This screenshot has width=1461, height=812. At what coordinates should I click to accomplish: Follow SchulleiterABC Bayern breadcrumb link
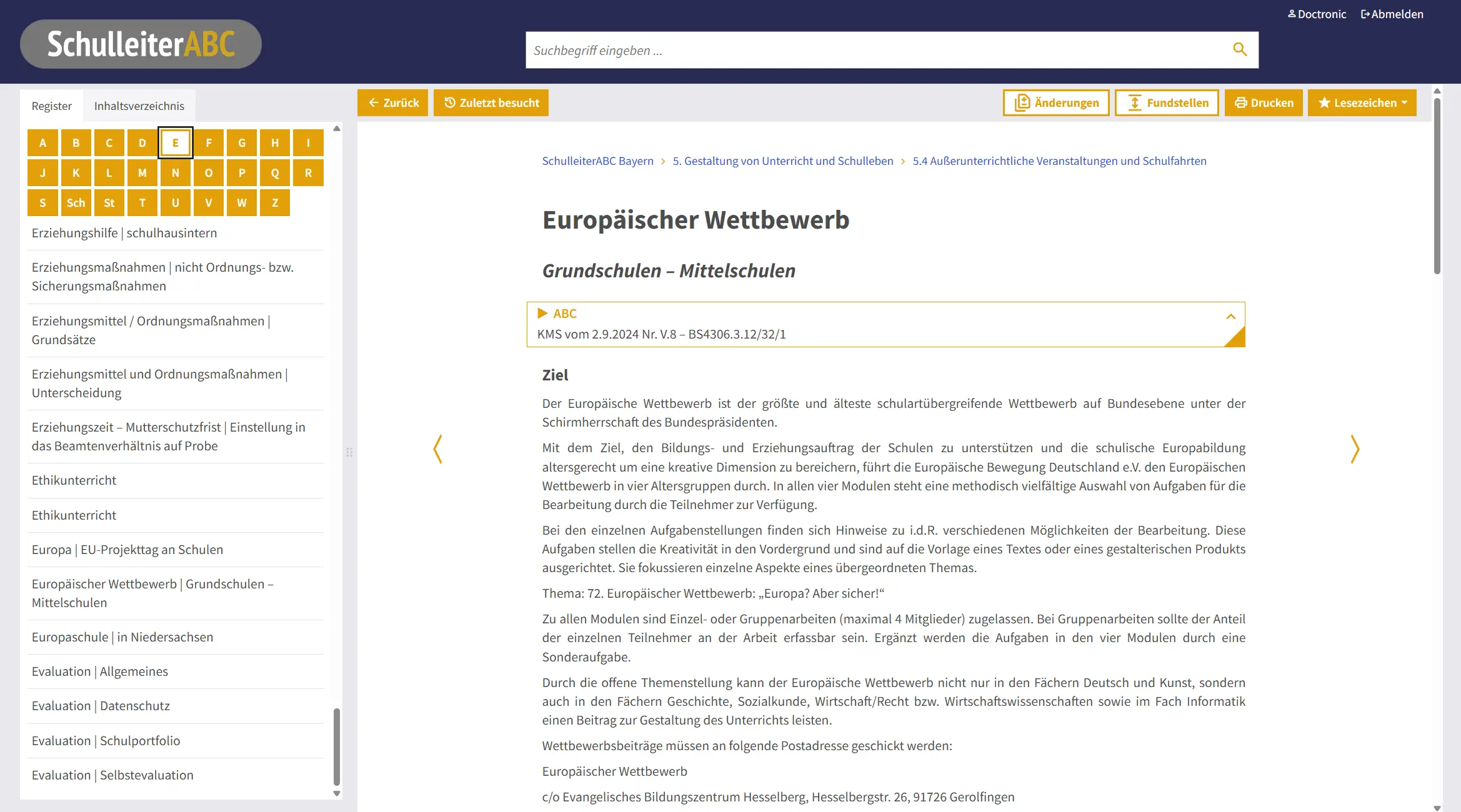pyautogui.click(x=597, y=161)
